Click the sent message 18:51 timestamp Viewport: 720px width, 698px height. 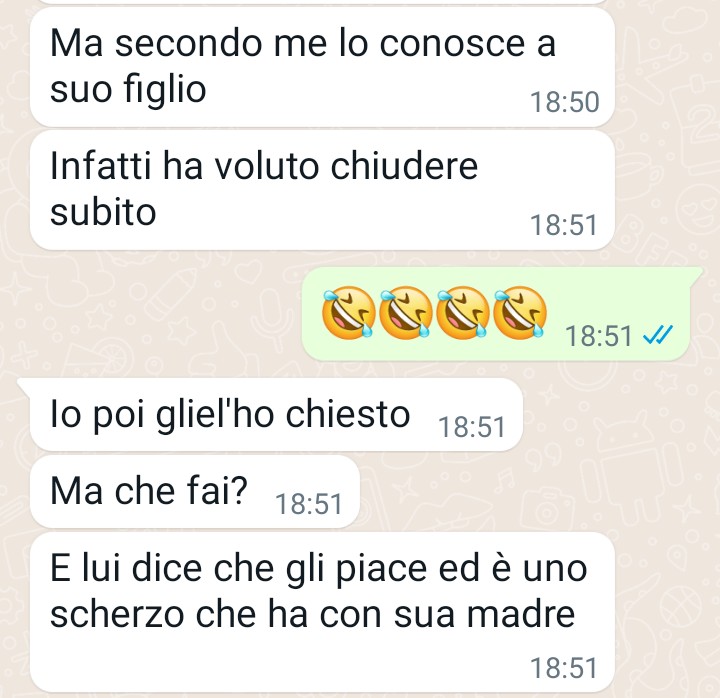[599, 336]
